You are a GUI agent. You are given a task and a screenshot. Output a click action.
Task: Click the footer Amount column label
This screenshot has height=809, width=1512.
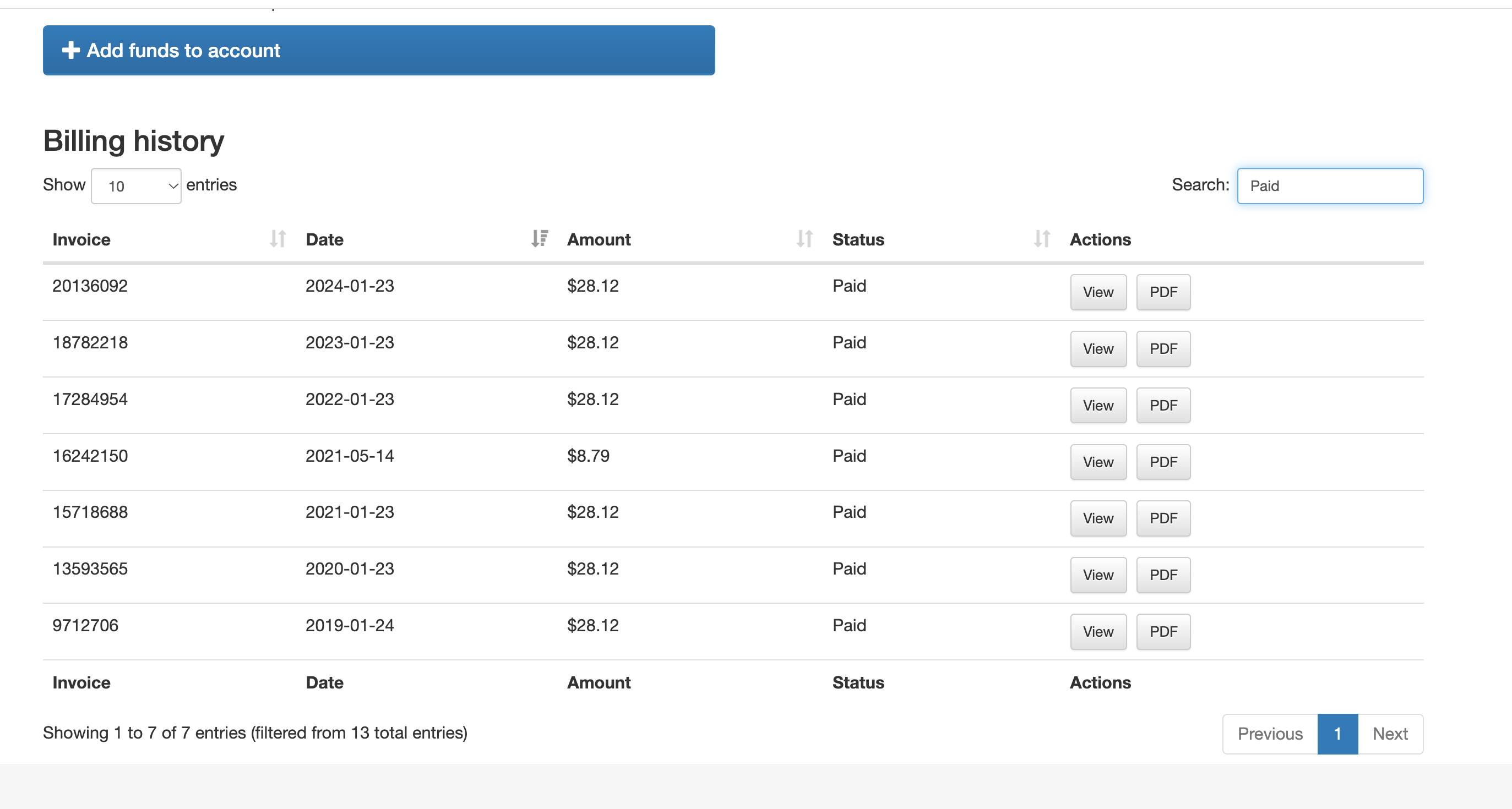[x=599, y=683]
